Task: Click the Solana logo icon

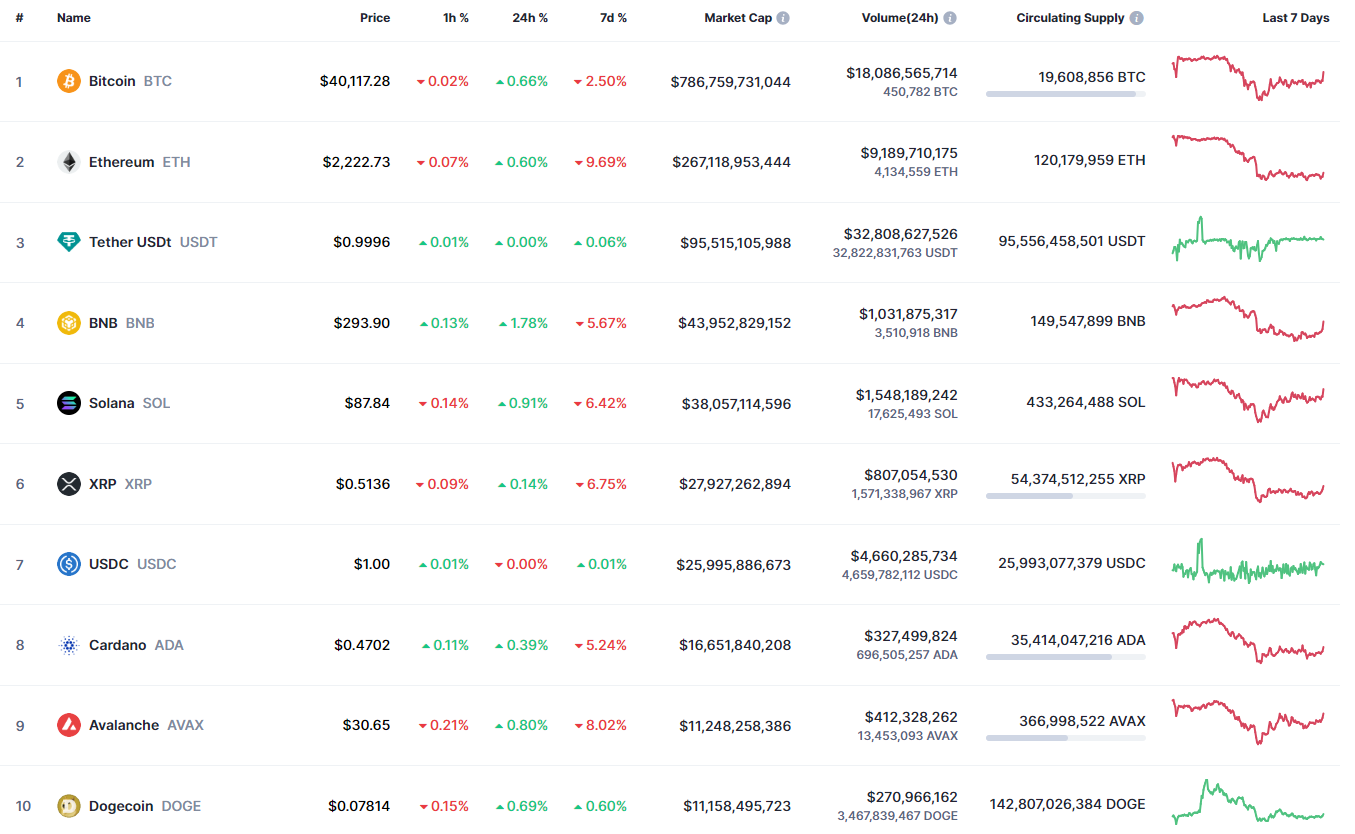Action: tap(69, 403)
